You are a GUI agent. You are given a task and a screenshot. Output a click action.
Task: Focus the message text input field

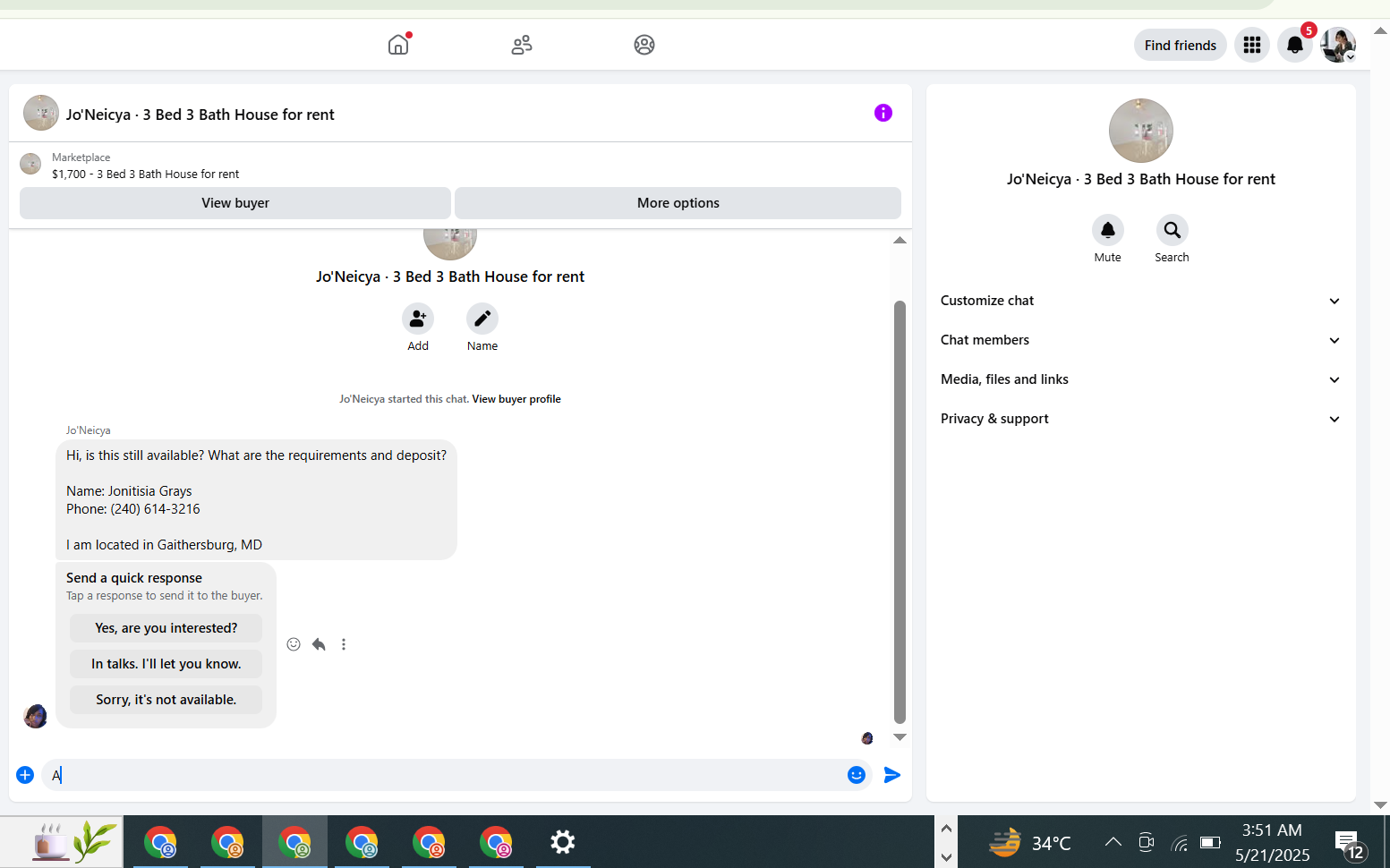(443, 775)
